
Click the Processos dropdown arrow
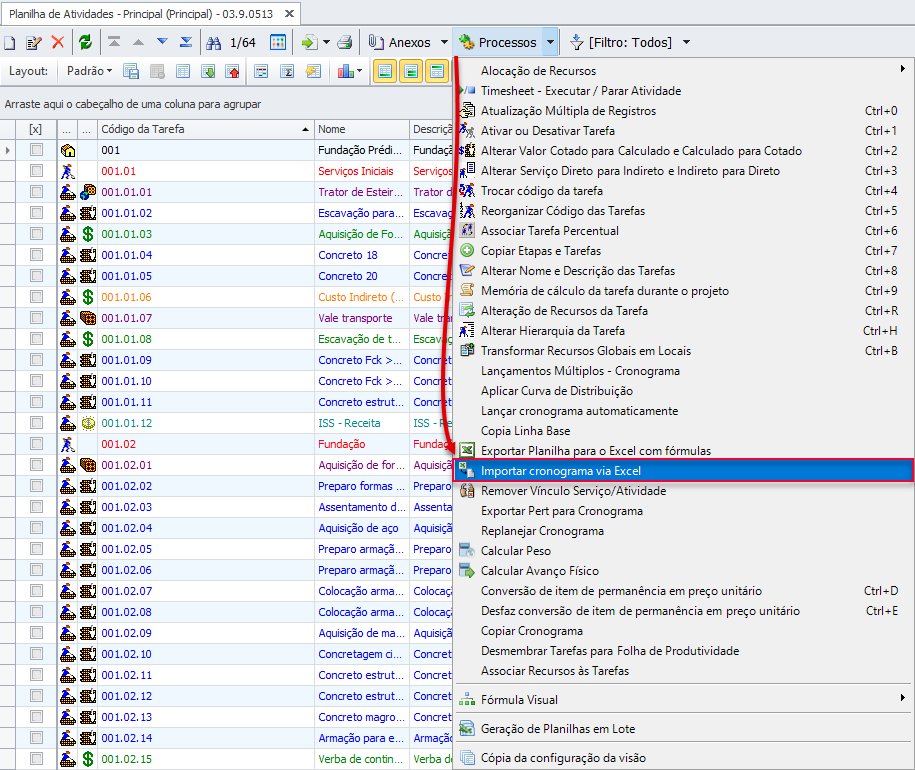pyautogui.click(x=550, y=42)
